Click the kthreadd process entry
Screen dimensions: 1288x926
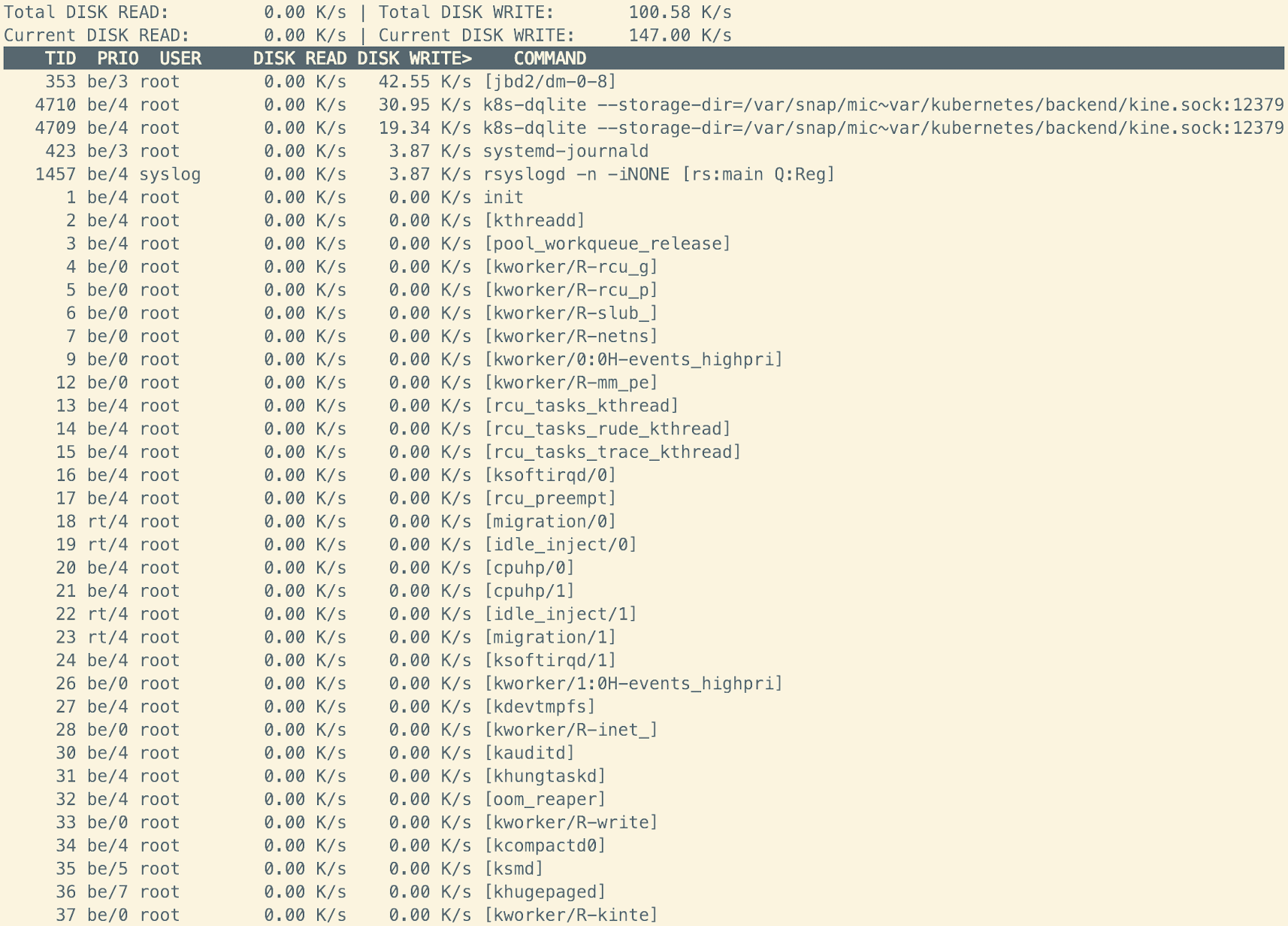[534, 221]
